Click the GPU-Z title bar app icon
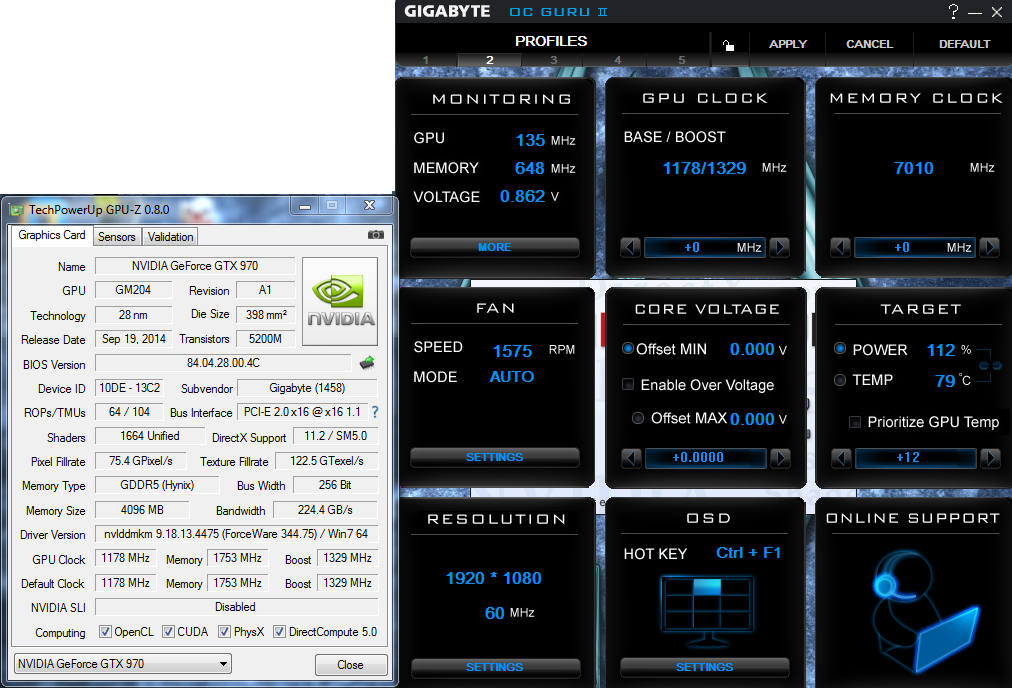The height and width of the screenshot is (688, 1012). pyautogui.click(x=17, y=210)
